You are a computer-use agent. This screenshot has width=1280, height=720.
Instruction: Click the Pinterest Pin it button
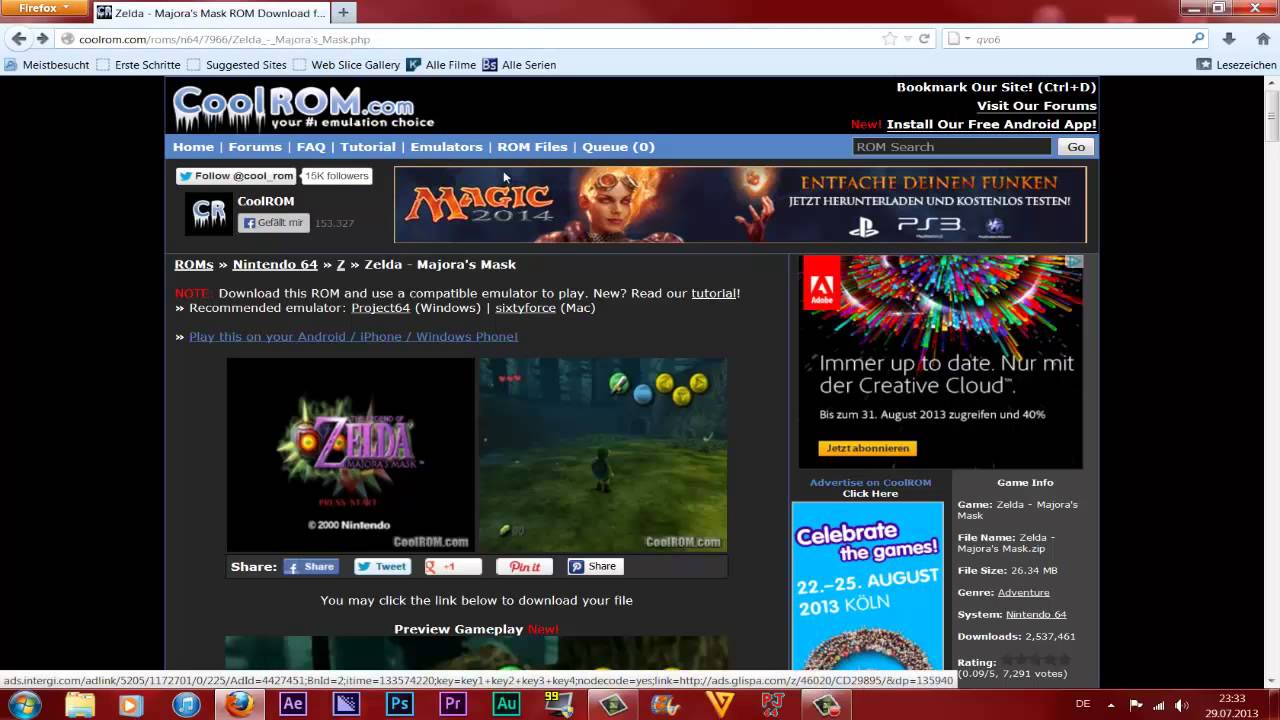(x=524, y=566)
